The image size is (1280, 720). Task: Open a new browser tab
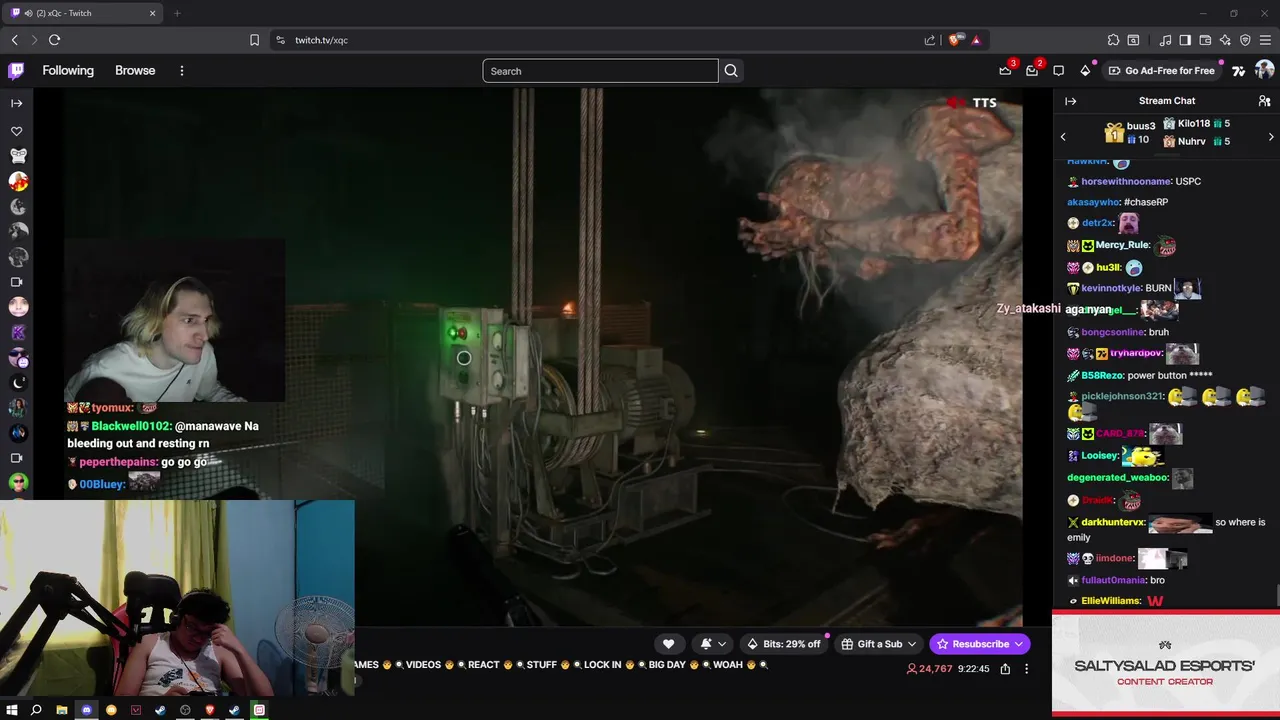tap(177, 13)
